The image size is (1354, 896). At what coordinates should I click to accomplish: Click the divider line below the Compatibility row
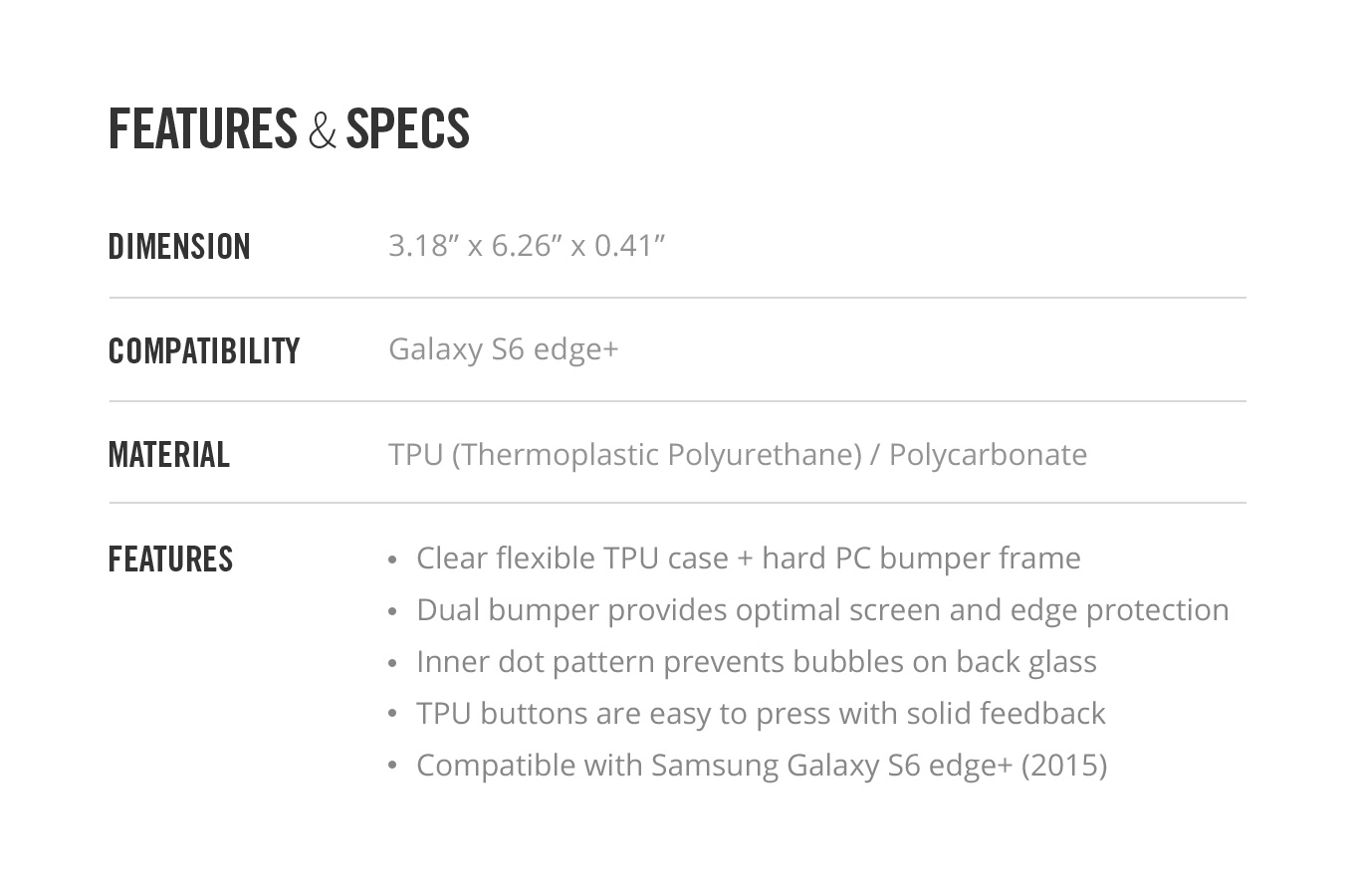click(677, 401)
